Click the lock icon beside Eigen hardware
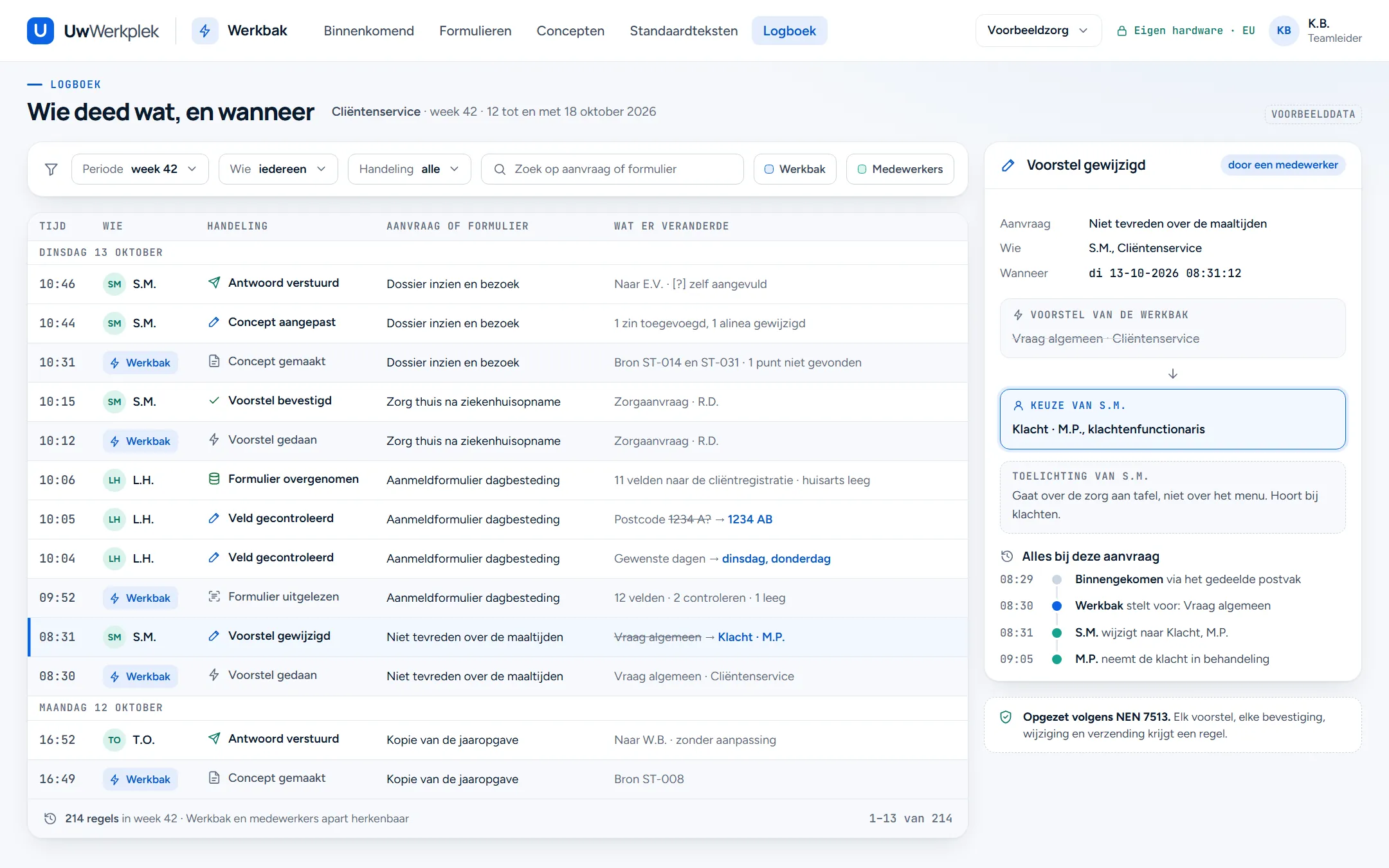This screenshot has width=1389, height=868. click(1122, 31)
